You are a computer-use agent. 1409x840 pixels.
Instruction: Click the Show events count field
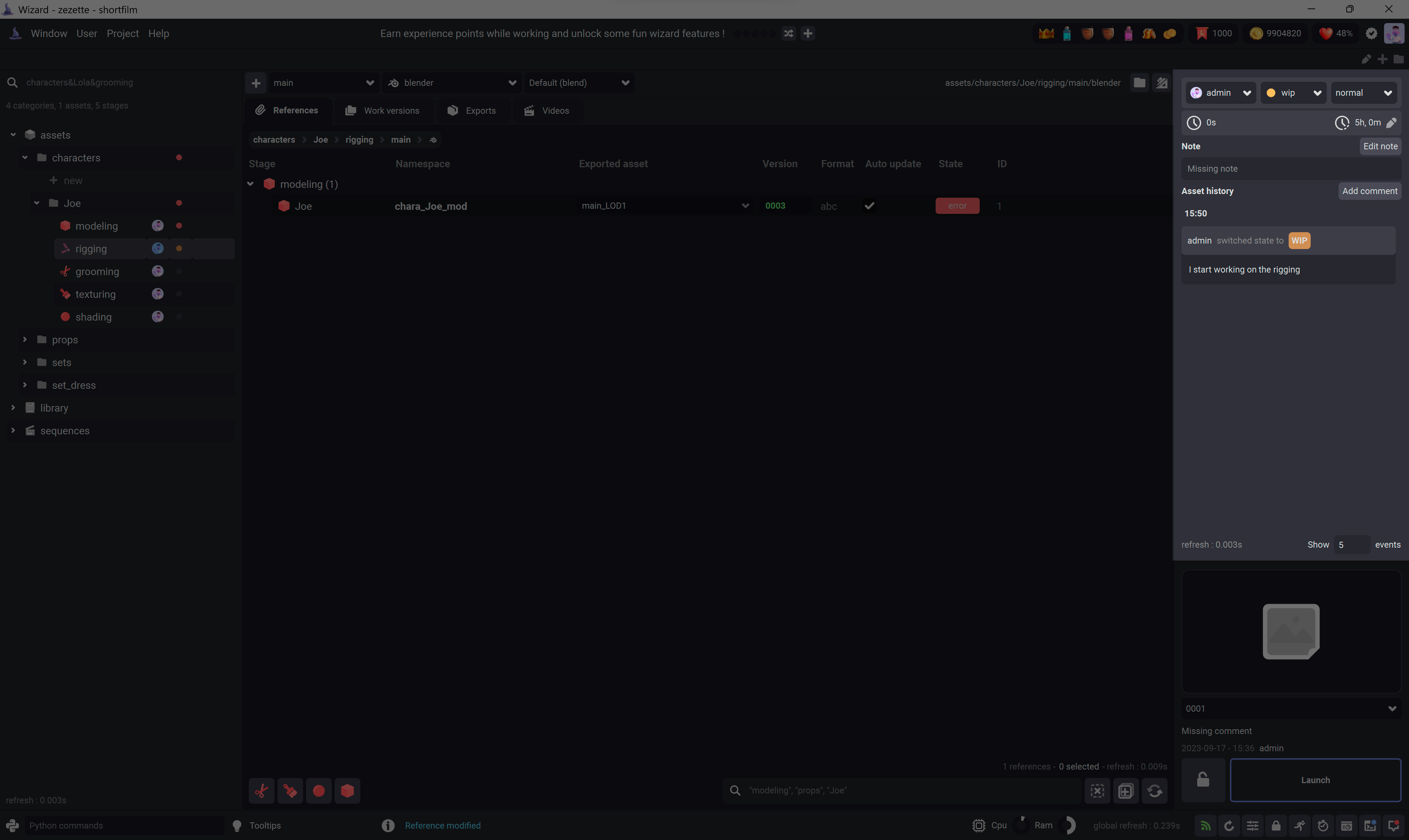tap(1352, 544)
